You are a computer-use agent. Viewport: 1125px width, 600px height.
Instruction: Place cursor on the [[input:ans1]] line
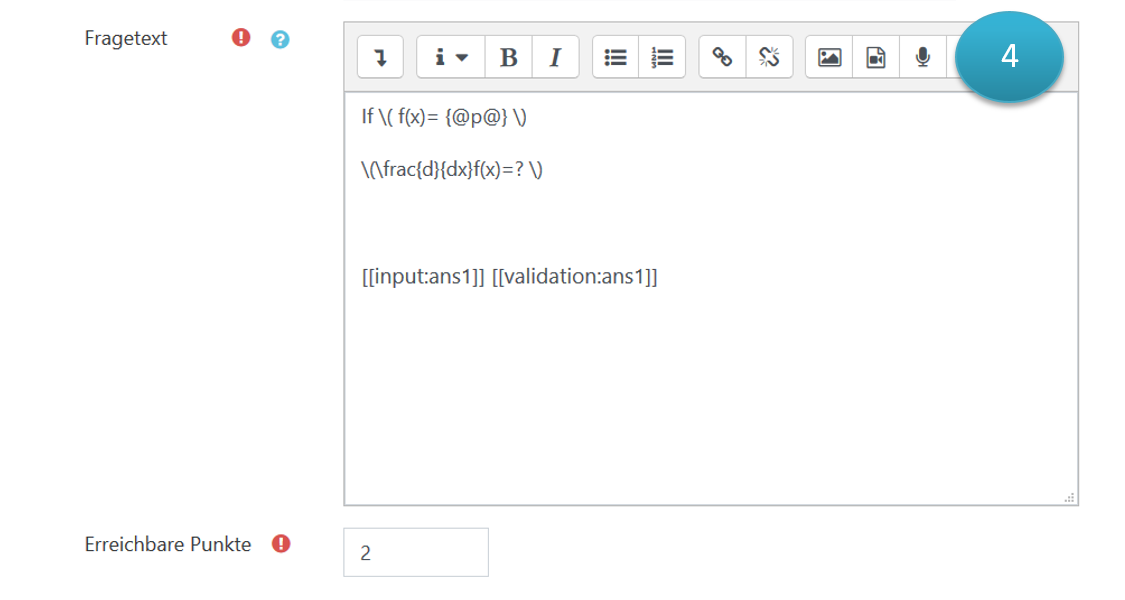coord(509,277)
